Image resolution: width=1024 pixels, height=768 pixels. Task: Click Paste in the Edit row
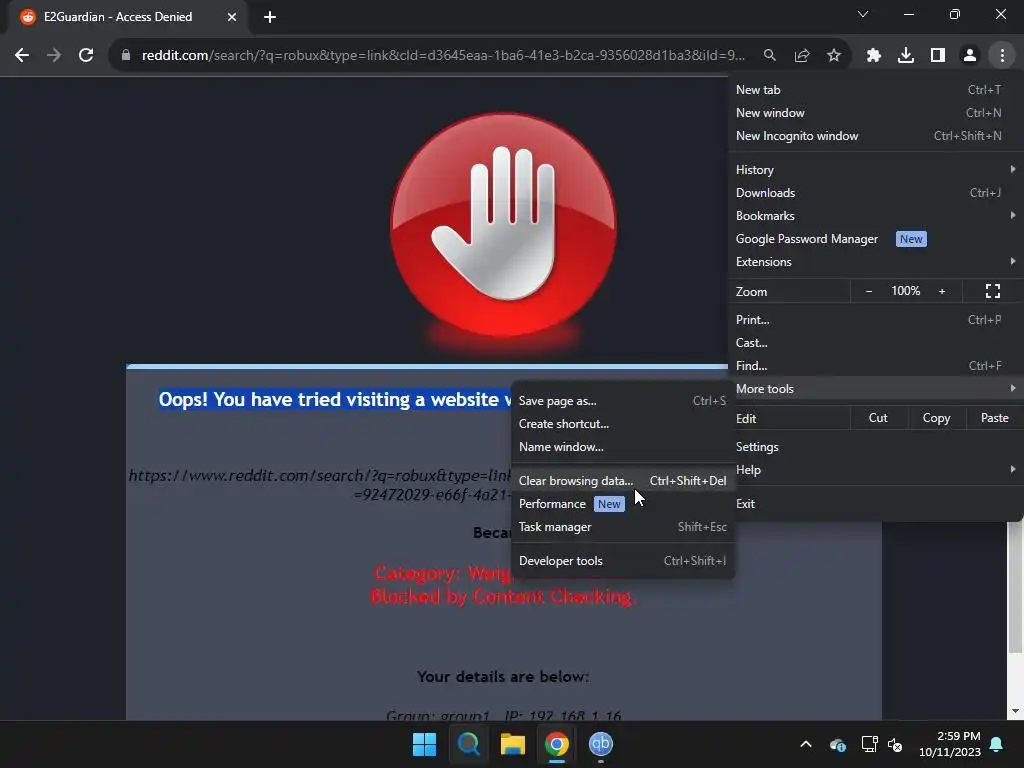click(994, 418)
